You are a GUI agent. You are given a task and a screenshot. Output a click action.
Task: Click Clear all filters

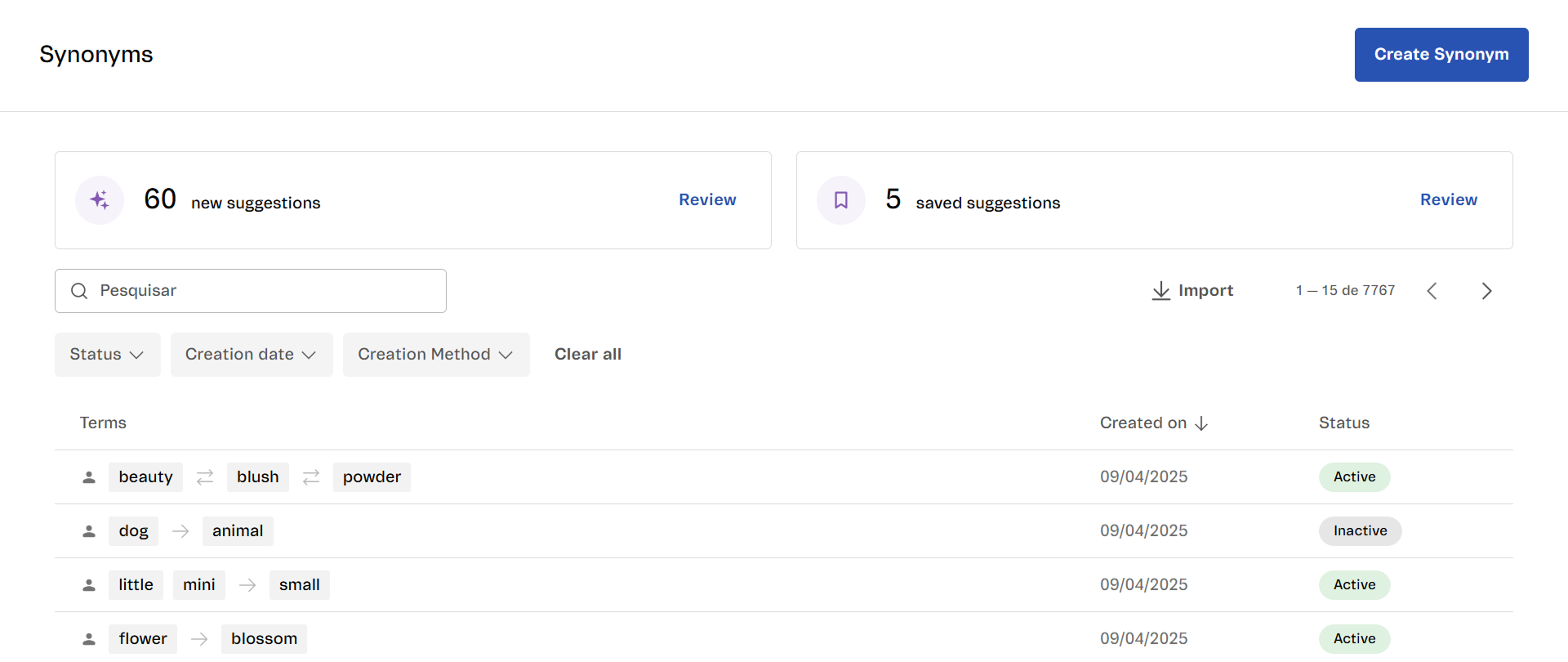(588, 355)
